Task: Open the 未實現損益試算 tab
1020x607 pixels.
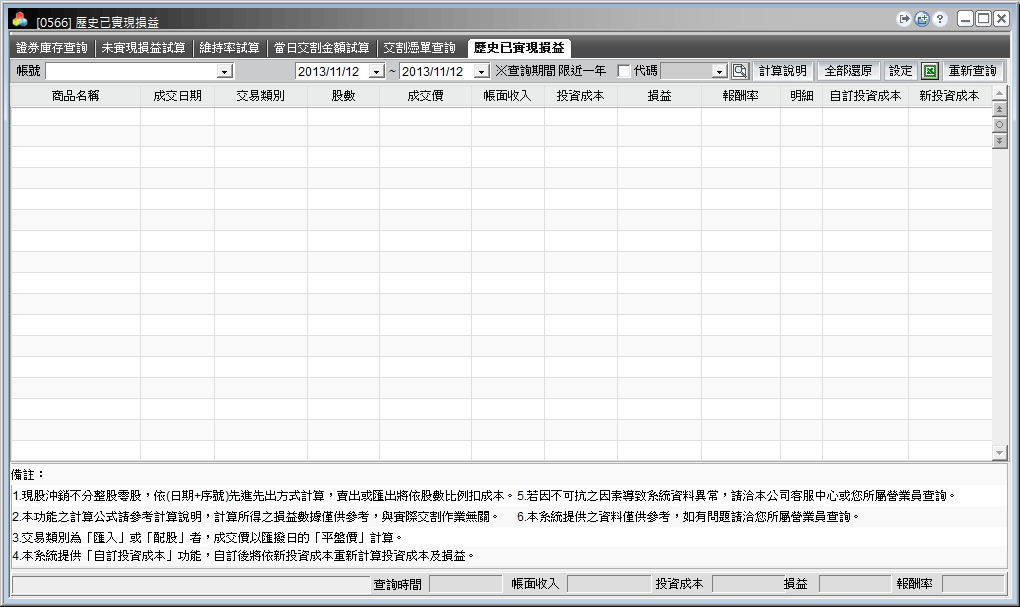Action: [144, 47]
